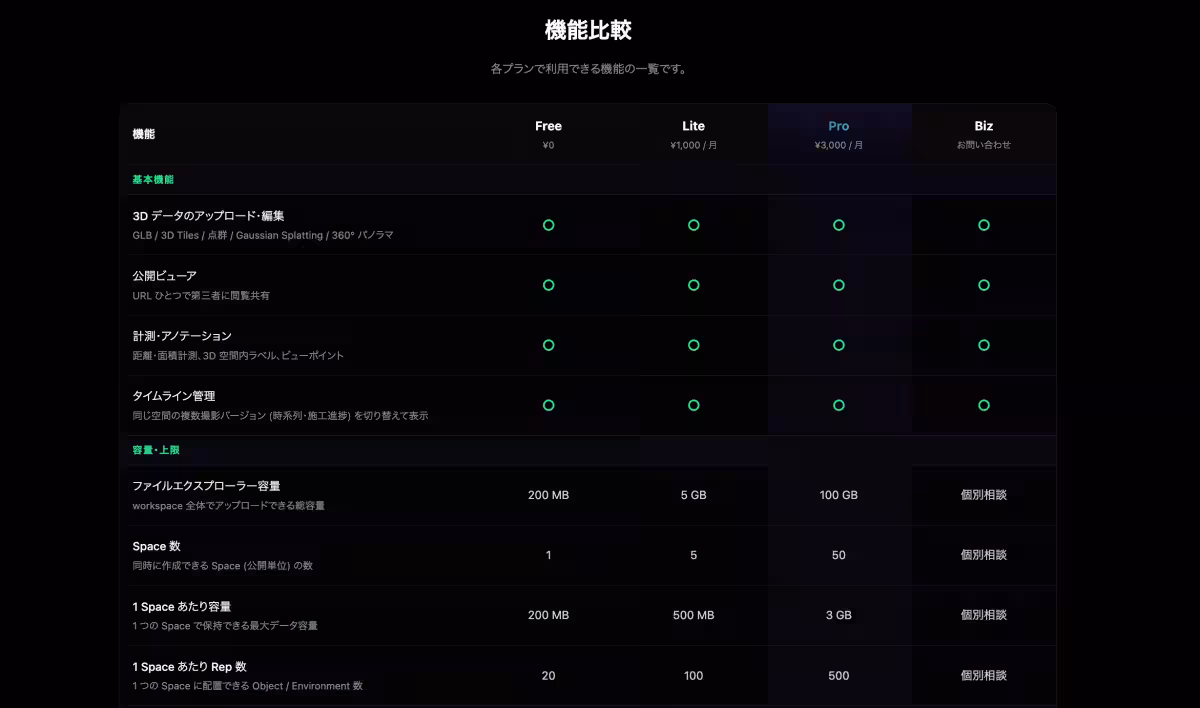Click the ¥3,000 / 月 price label

[838, 145]
